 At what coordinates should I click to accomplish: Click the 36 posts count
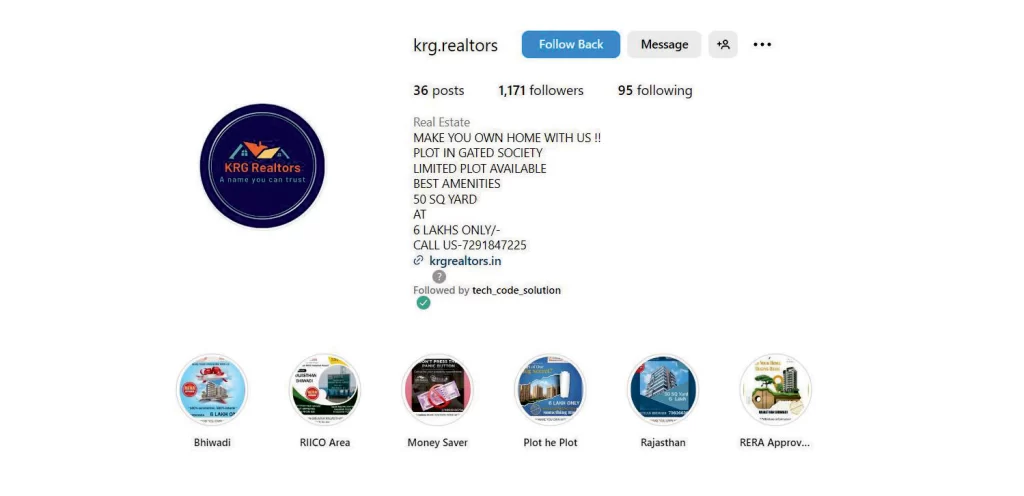tap(439, 91)
